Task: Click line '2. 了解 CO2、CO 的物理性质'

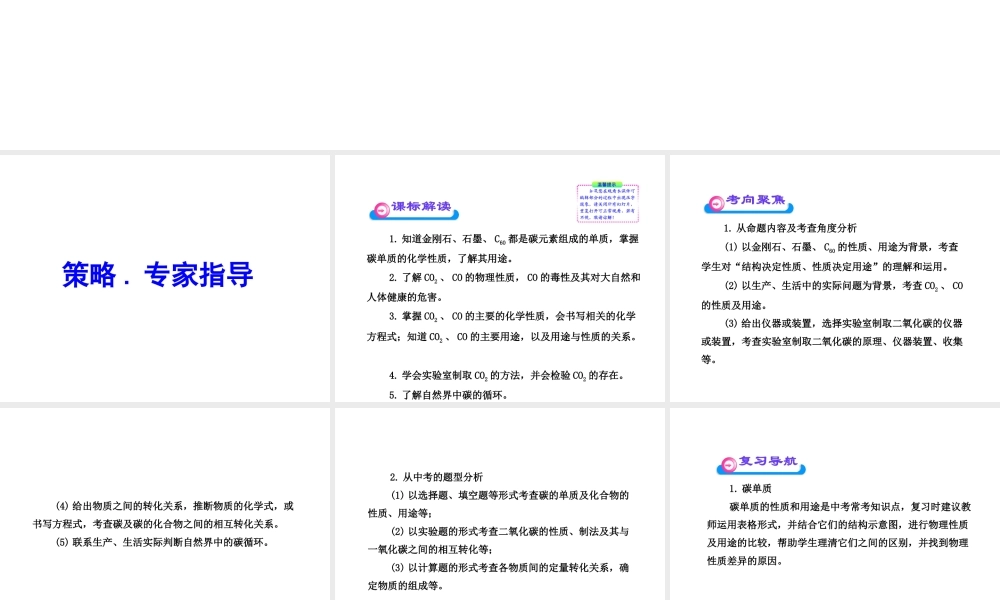Action: [x=514, y=278]
